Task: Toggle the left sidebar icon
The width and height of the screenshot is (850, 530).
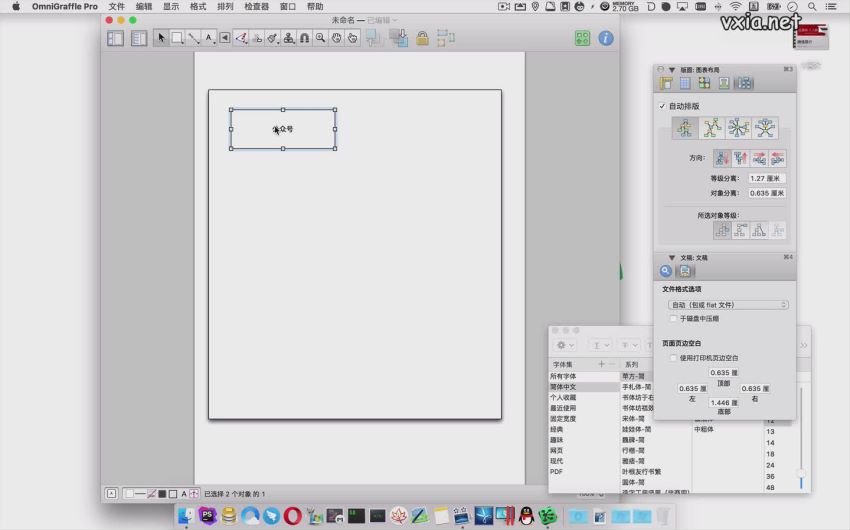Action: 115,38
